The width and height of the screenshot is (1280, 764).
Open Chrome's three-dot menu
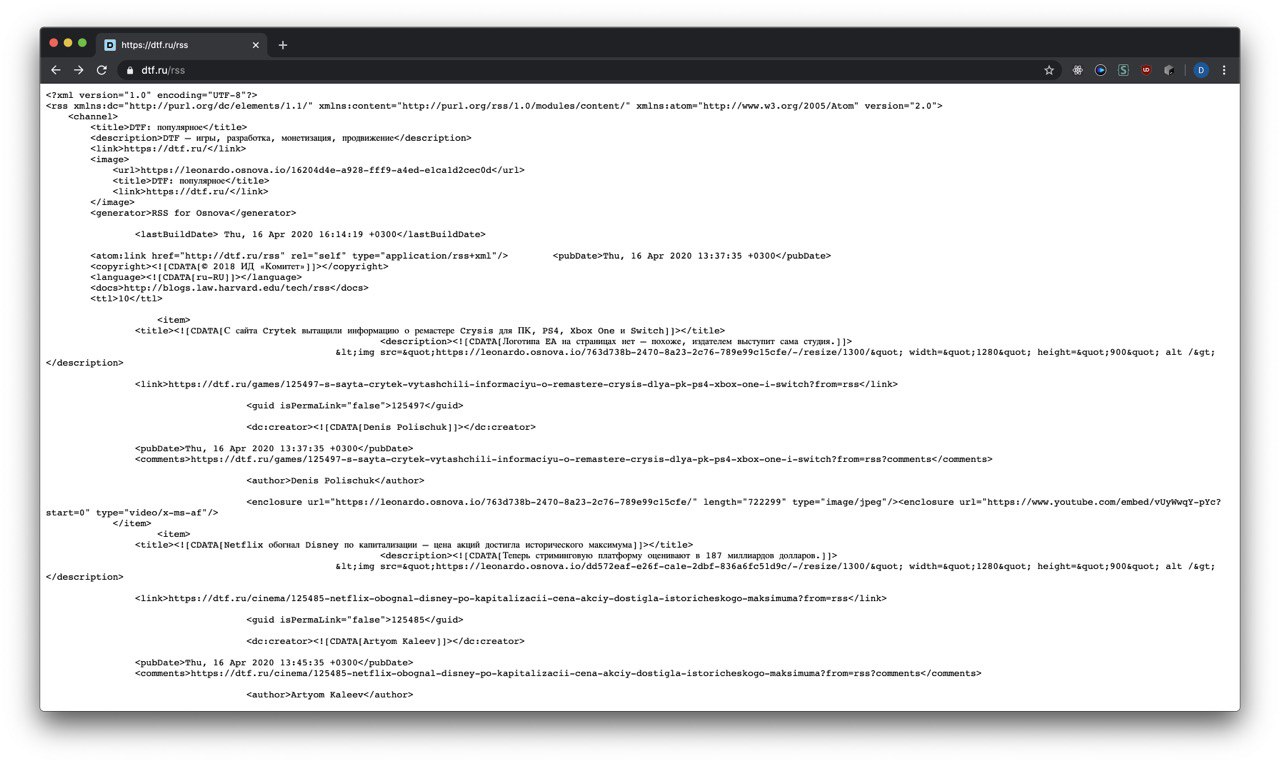point(1224,70)
